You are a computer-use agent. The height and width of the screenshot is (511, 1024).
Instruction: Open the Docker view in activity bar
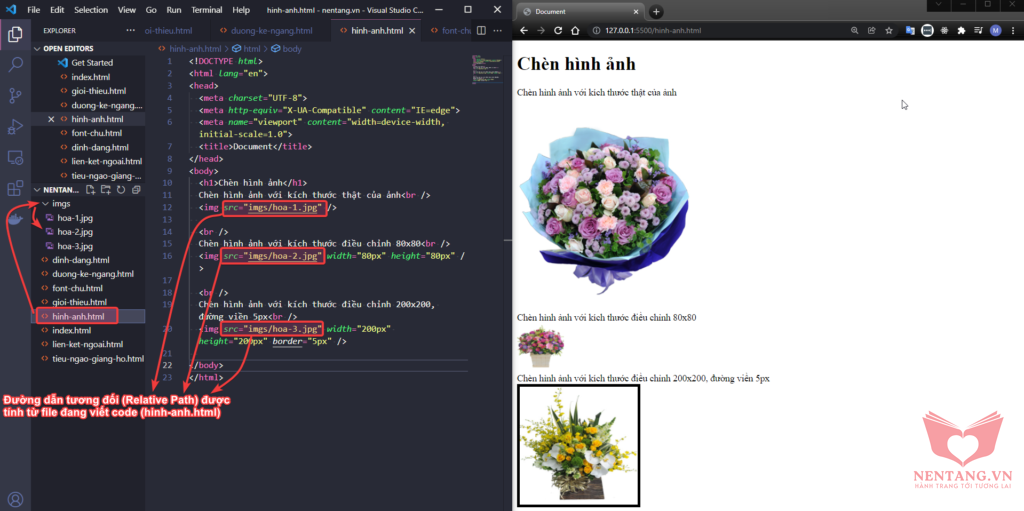(15, 219)
